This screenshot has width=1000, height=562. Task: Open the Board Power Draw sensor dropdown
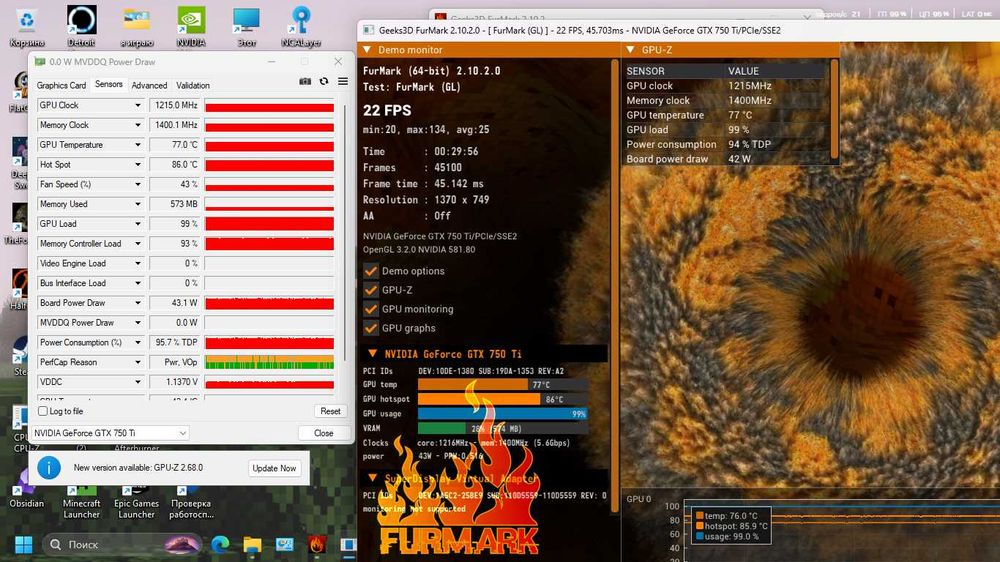137,303
